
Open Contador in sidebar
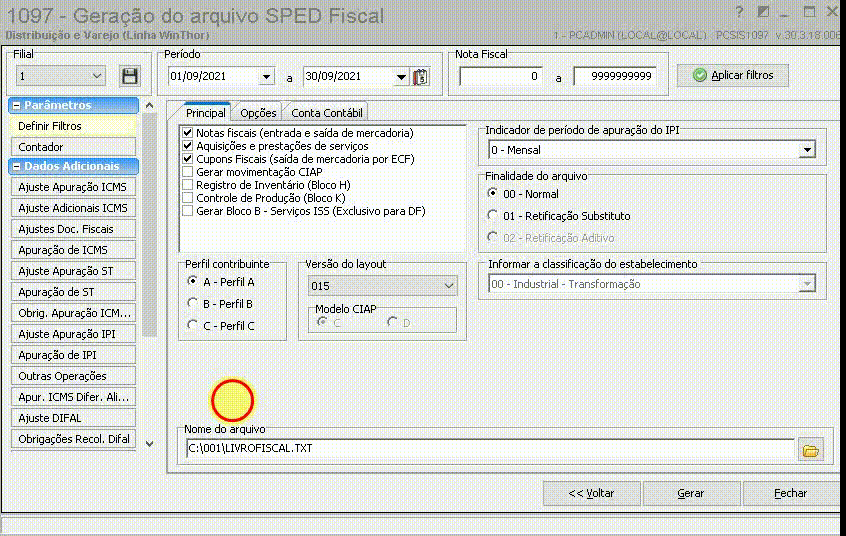pos(73,147)
